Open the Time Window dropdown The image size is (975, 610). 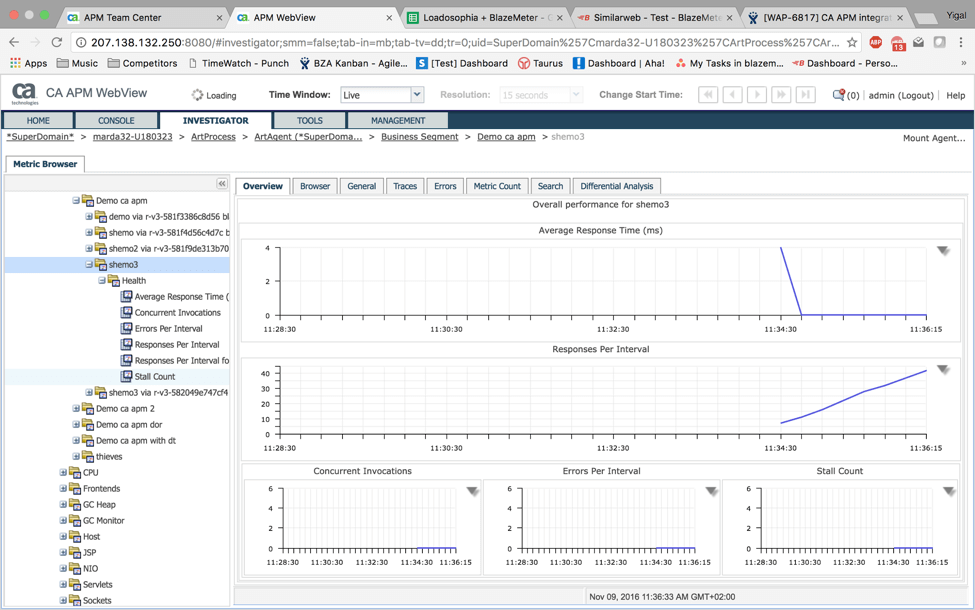tap(417, 95)
